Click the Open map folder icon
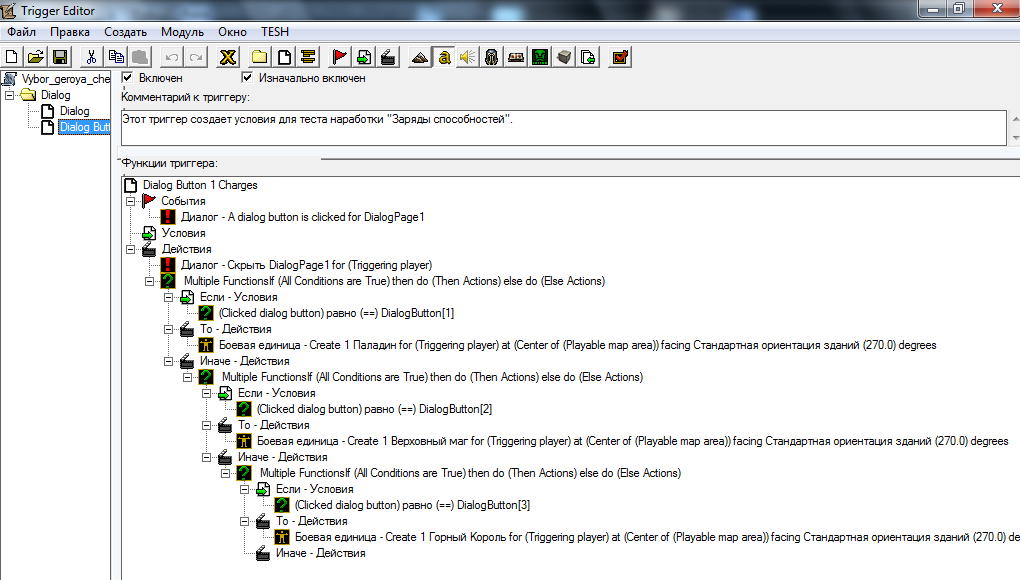Viewport: 1020px width, 580px height. point(36,57)
